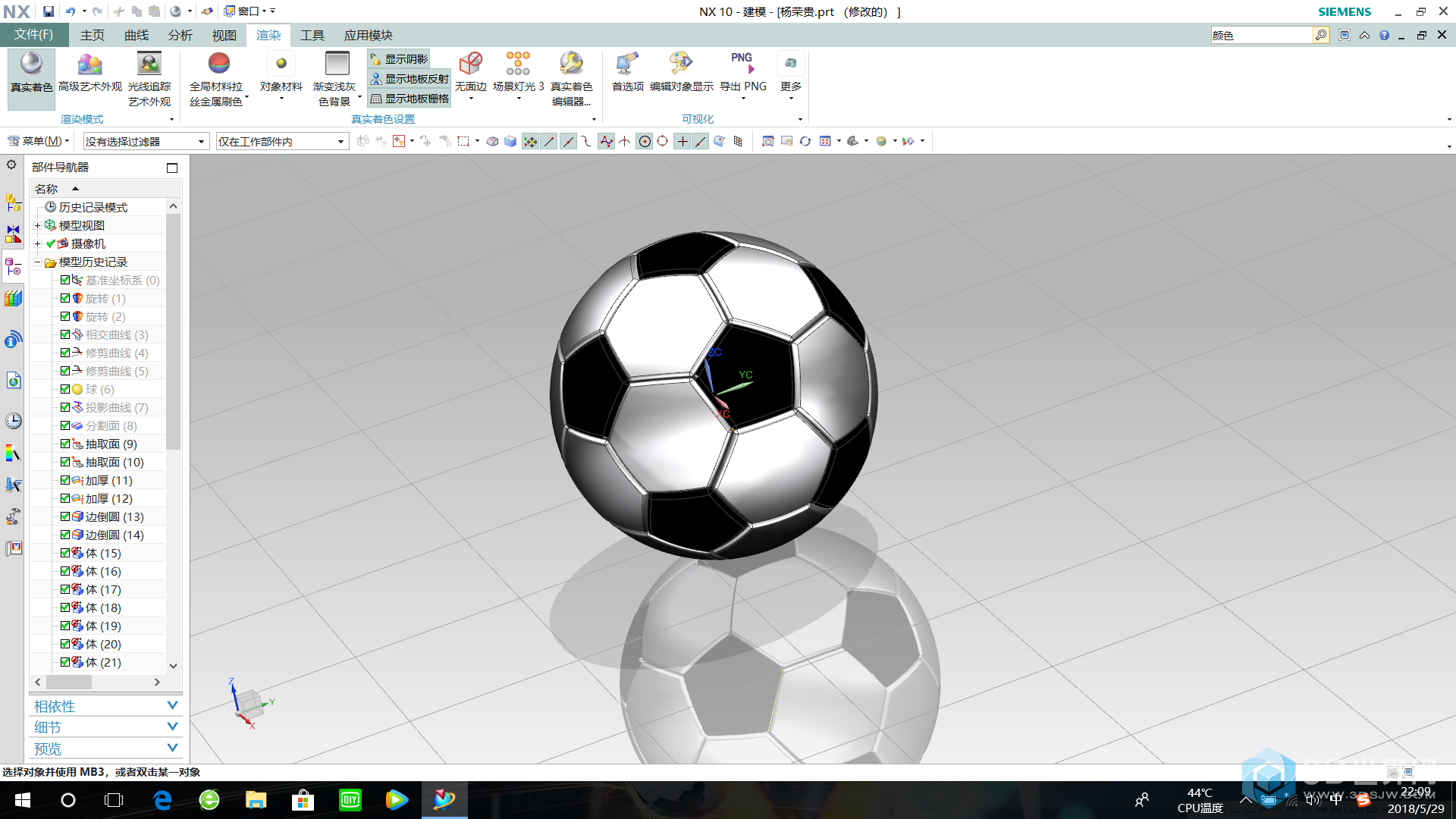Select 分割面 (8) feature

click(111, 425)
